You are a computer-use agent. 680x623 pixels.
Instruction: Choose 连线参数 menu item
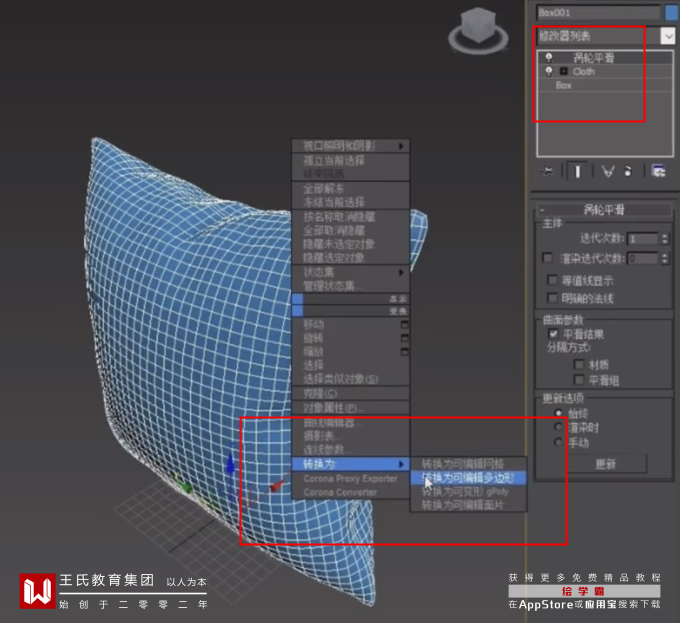350,450
